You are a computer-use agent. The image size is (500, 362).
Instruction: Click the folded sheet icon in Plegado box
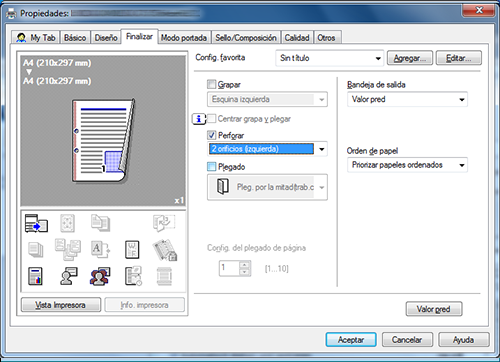[x=223, y=186]
